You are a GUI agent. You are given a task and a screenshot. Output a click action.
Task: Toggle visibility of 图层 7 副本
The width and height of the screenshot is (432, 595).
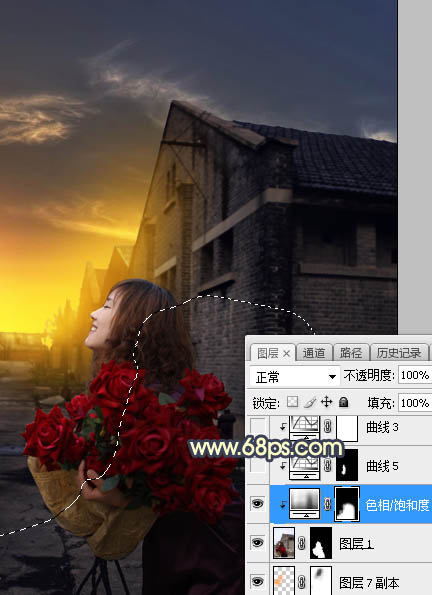click(x=257, y=581)
